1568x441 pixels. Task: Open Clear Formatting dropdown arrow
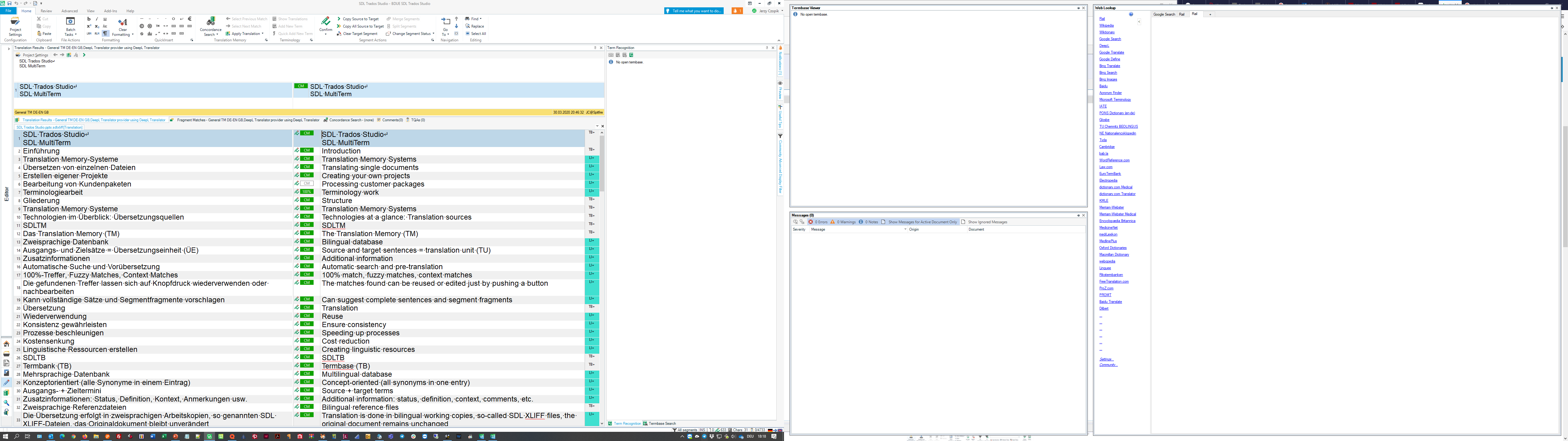tap(133, 34)
